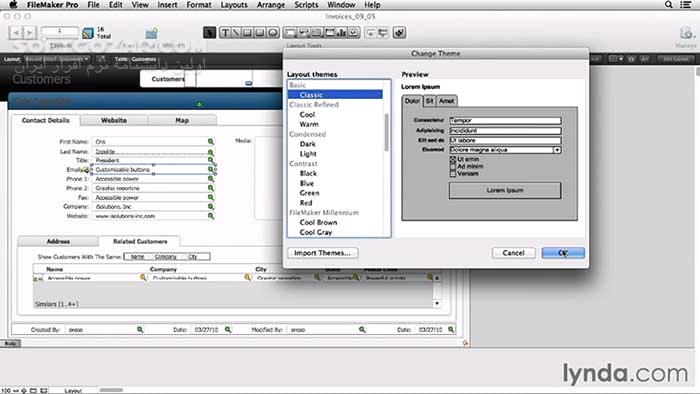Open the Manage icon in toolbar
This screenshot has width=700, height=394.
(686, 33)
